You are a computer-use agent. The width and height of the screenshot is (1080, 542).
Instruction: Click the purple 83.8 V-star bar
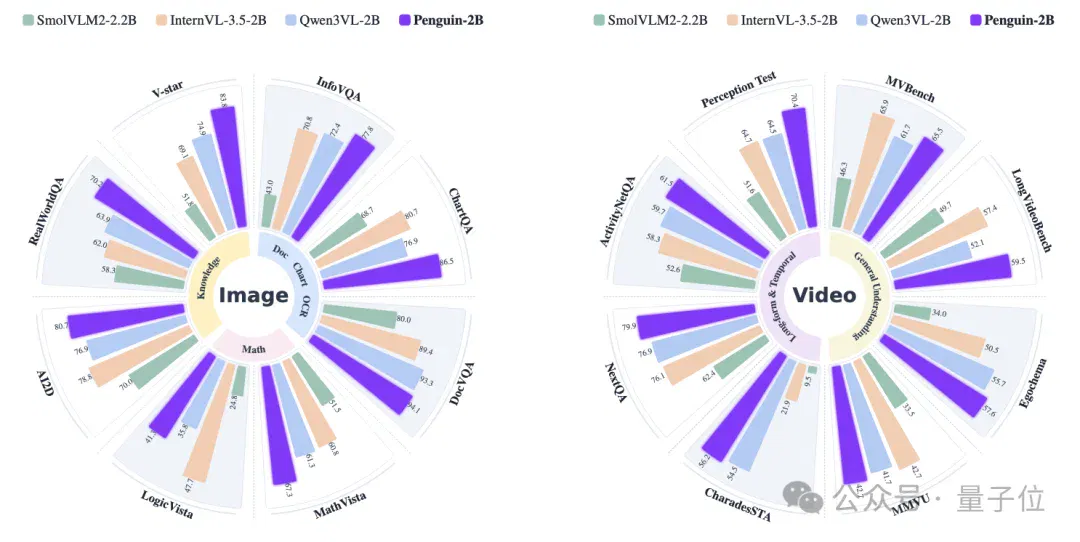(x=230, y=167)
